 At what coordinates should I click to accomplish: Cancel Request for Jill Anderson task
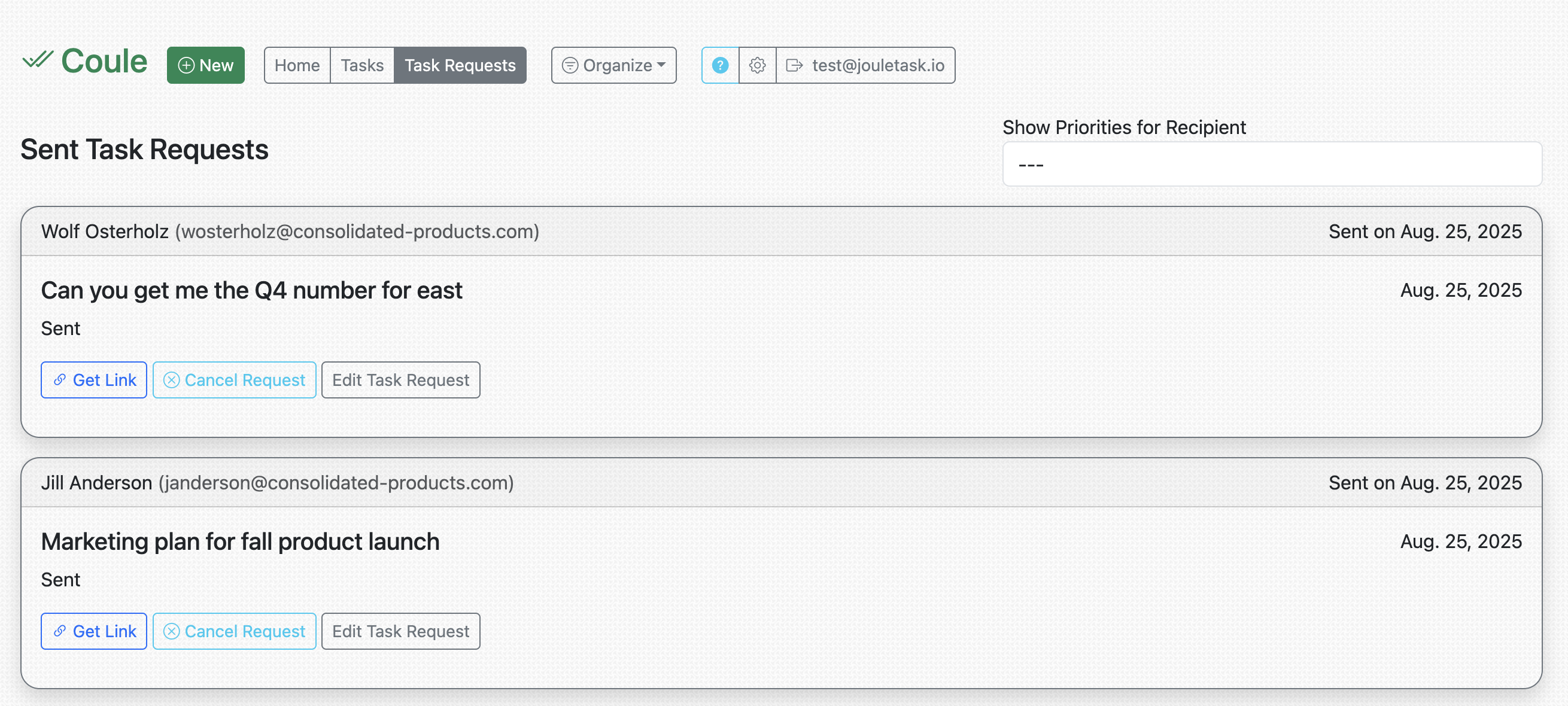point(235,631)
